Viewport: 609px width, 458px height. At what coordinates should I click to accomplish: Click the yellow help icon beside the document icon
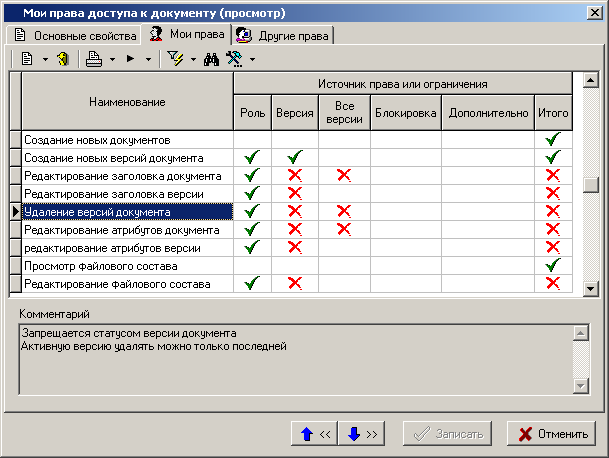coord(62,60)
